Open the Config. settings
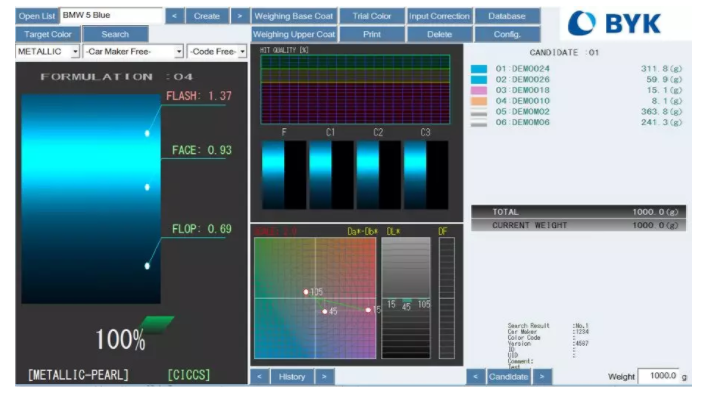Viewport: 704px width, 395px height. click(x=507, y=34)
